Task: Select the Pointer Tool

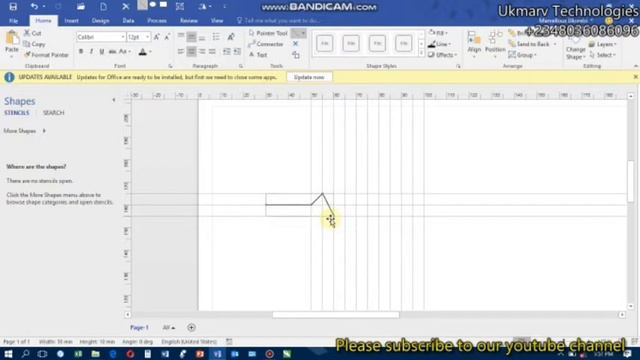Action: 268,33
